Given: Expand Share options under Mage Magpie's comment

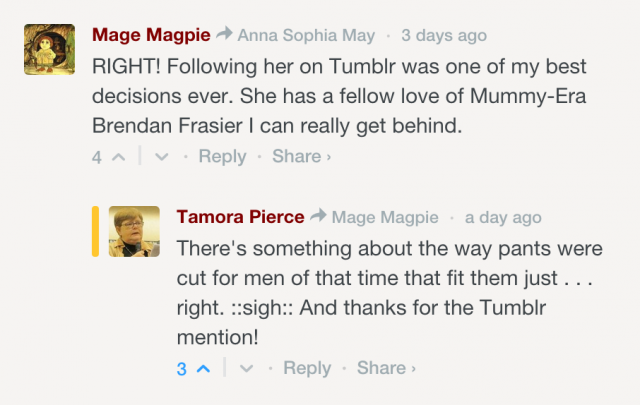Looking at the screenshot, I should point(300,157).
